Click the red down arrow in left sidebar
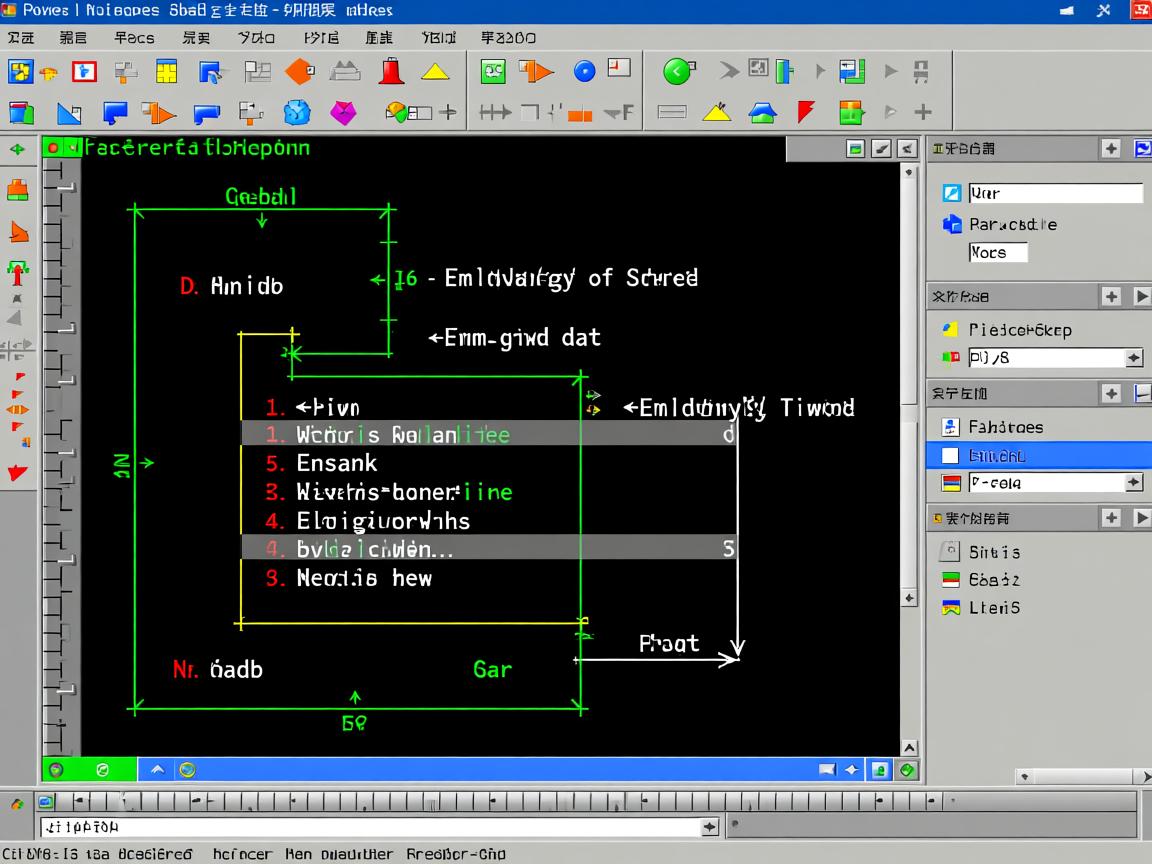The height and width of the screenshot is (864, 1152). coord(18,472)
